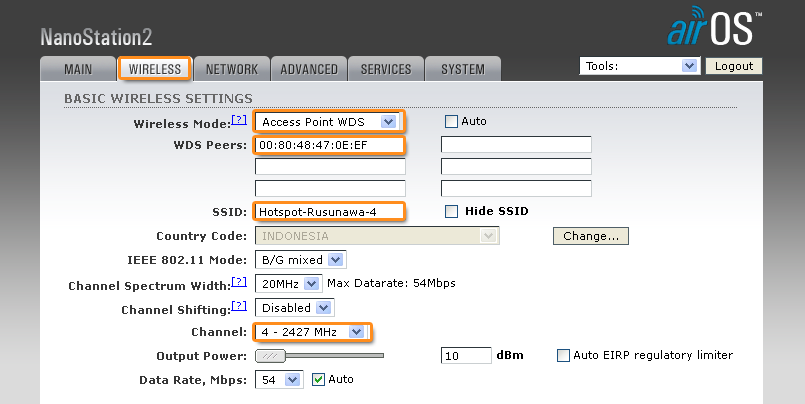Expand the IEEE 802.11 Mode dropdown
Image resolution: width=805 pixels, height=404 pixels.
coord(300,260)
